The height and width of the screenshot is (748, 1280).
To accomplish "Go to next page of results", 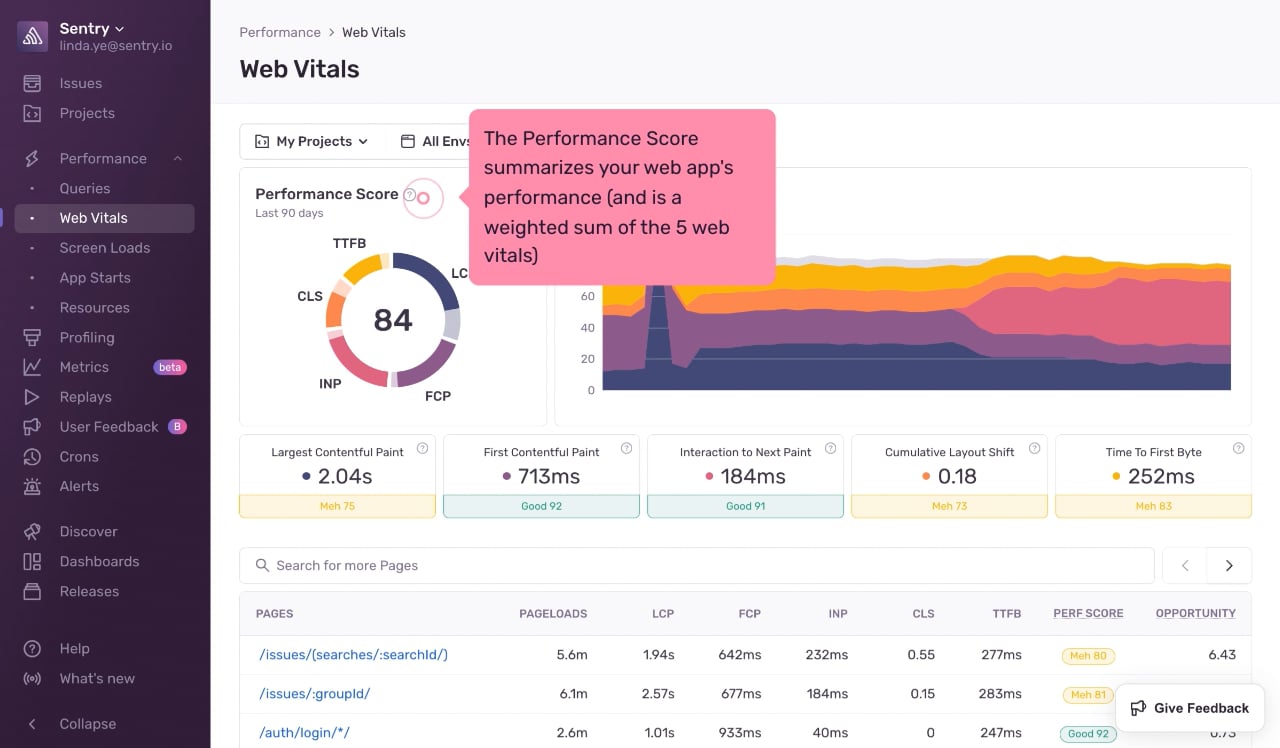I will [x=1229, y=566].
